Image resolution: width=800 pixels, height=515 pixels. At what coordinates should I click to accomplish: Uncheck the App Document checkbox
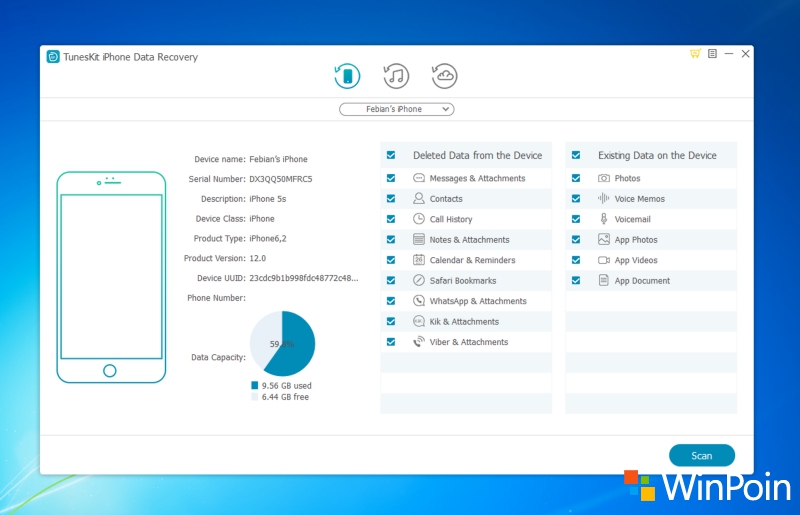[x=576, y=280]
